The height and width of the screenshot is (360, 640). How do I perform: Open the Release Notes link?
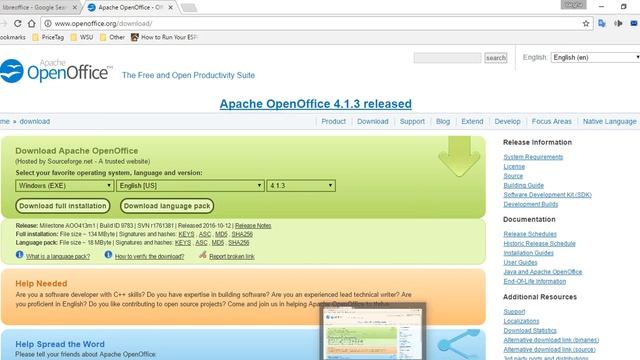click(x=253, y=226)
